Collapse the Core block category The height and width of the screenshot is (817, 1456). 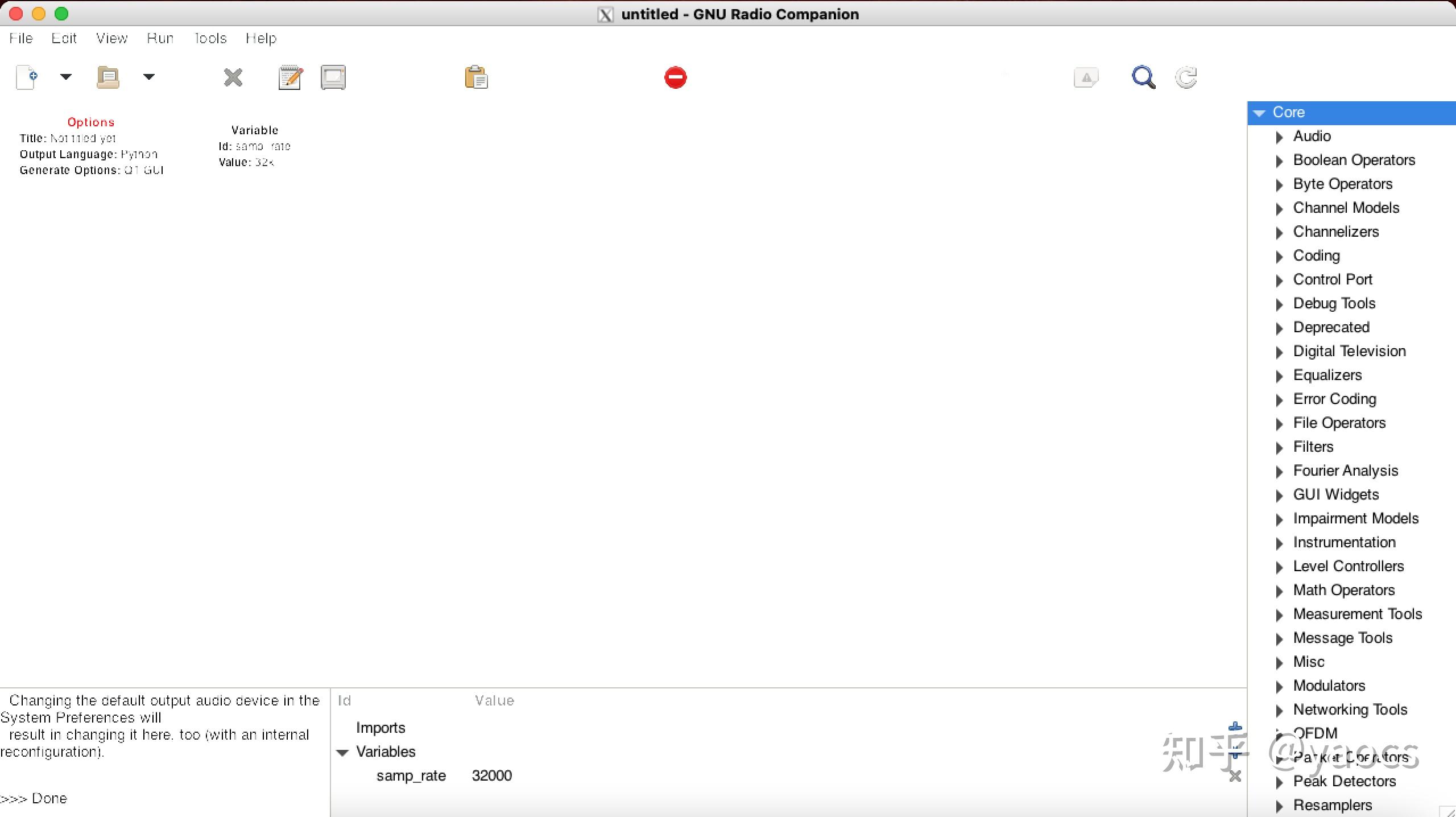1259,113
